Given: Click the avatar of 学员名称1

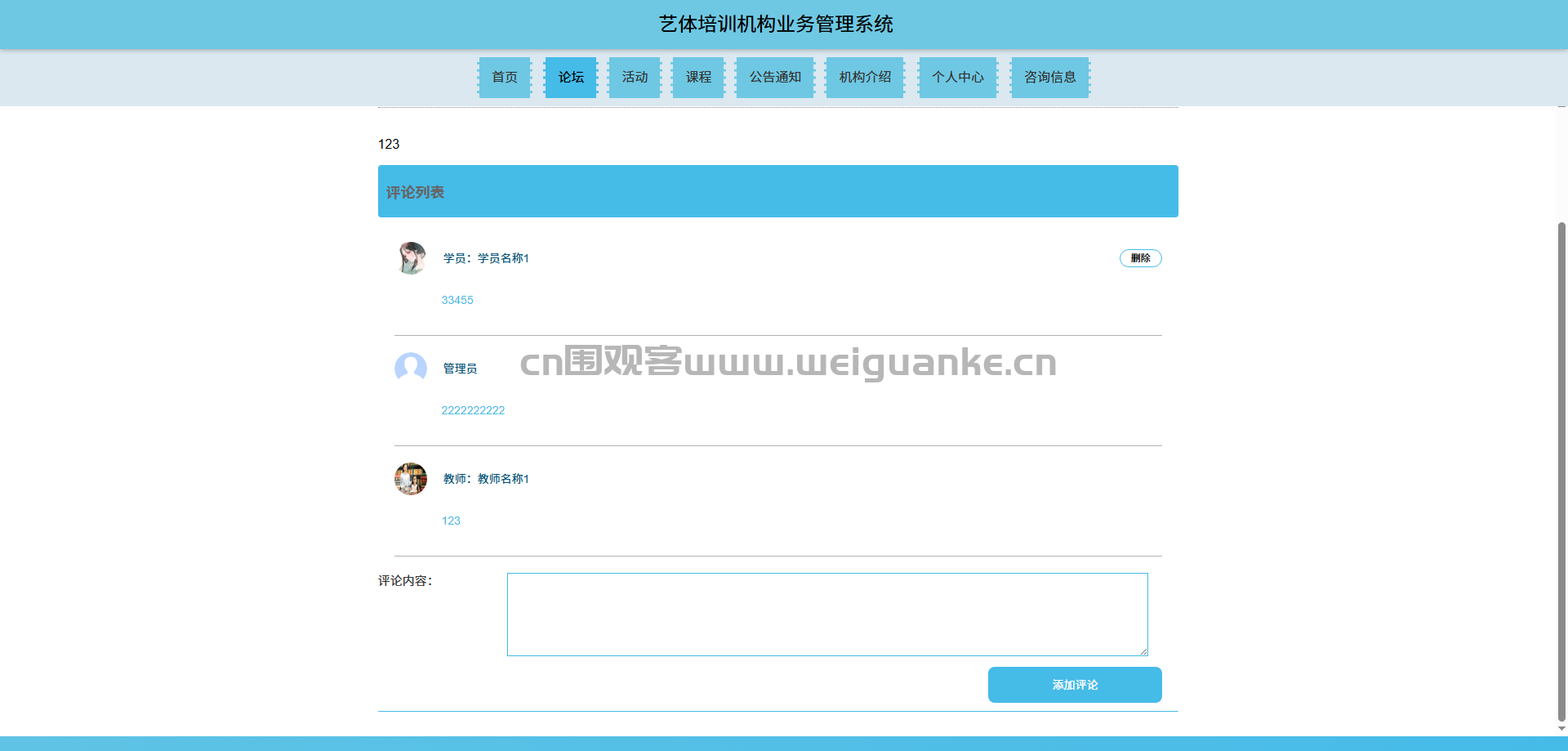Looking at the screenshot, I should pyautogui.click(x=411, y=258).
